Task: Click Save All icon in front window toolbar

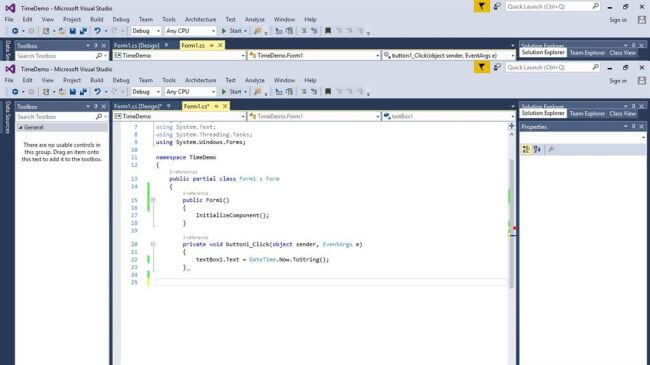Action: [83, 92]
